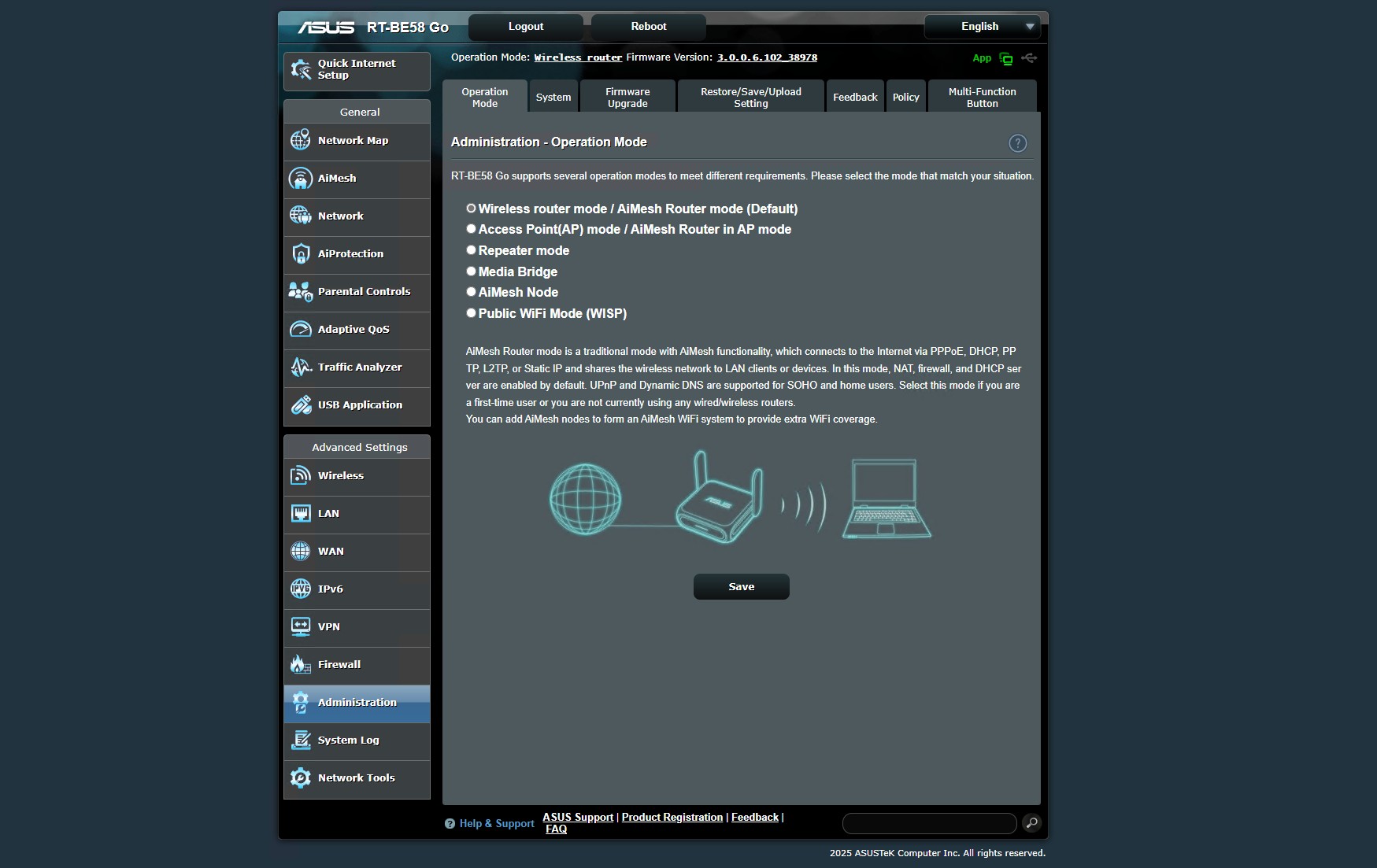
Task: Click the green network client status icon
Action: pyautogui.click(x=1005, y=58)
